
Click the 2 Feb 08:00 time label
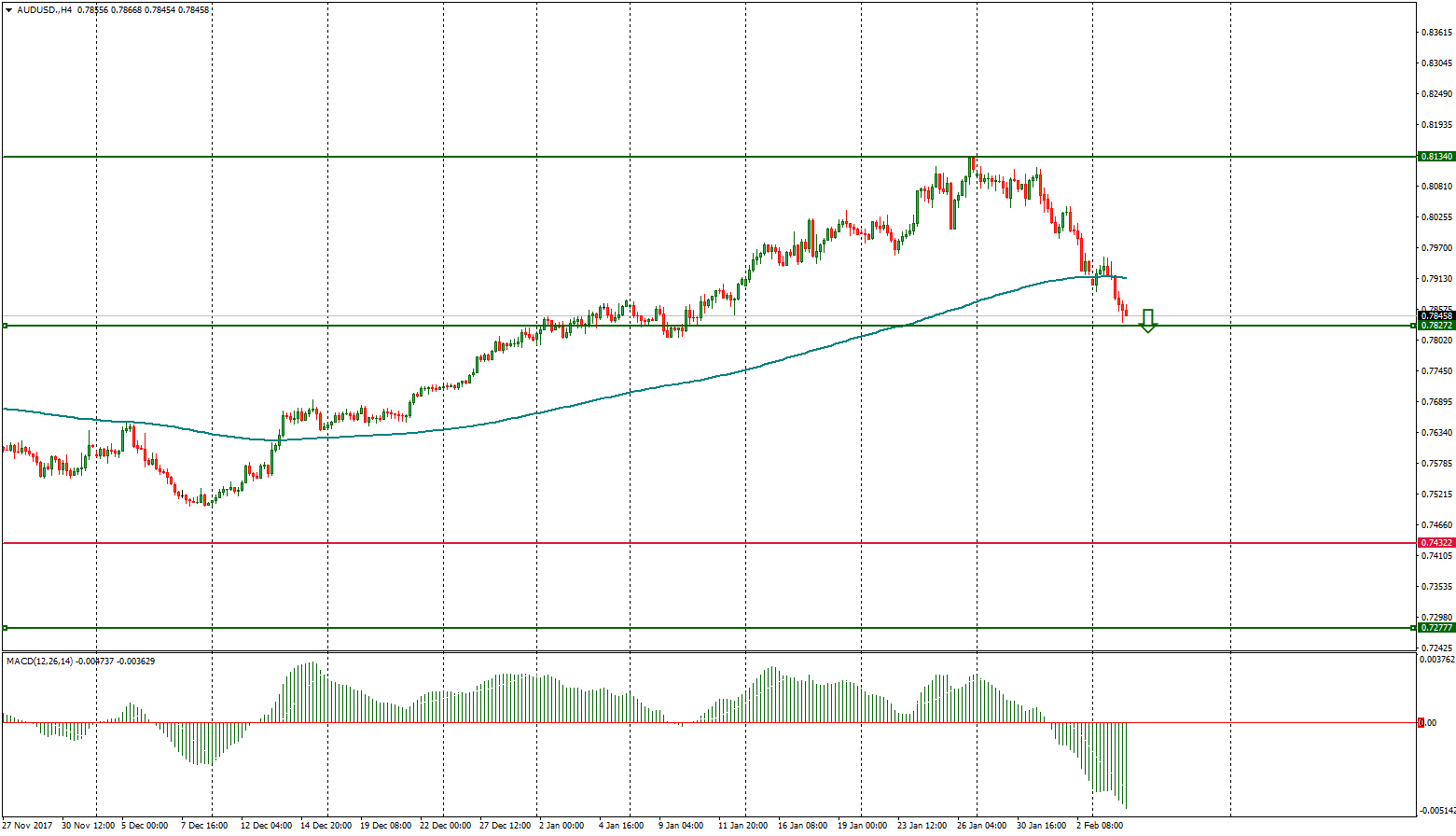[x=1100, y=826]
